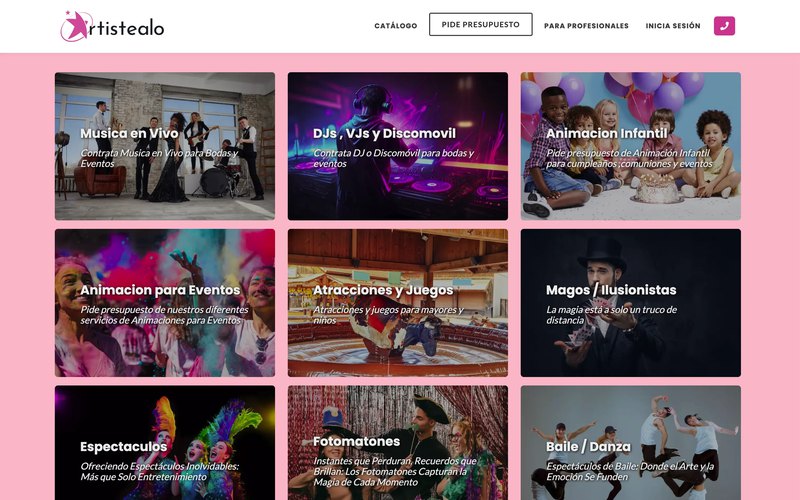The image size is (800, 500).
Task: Open the Fotomatones category card
Action: click(397, 443)
